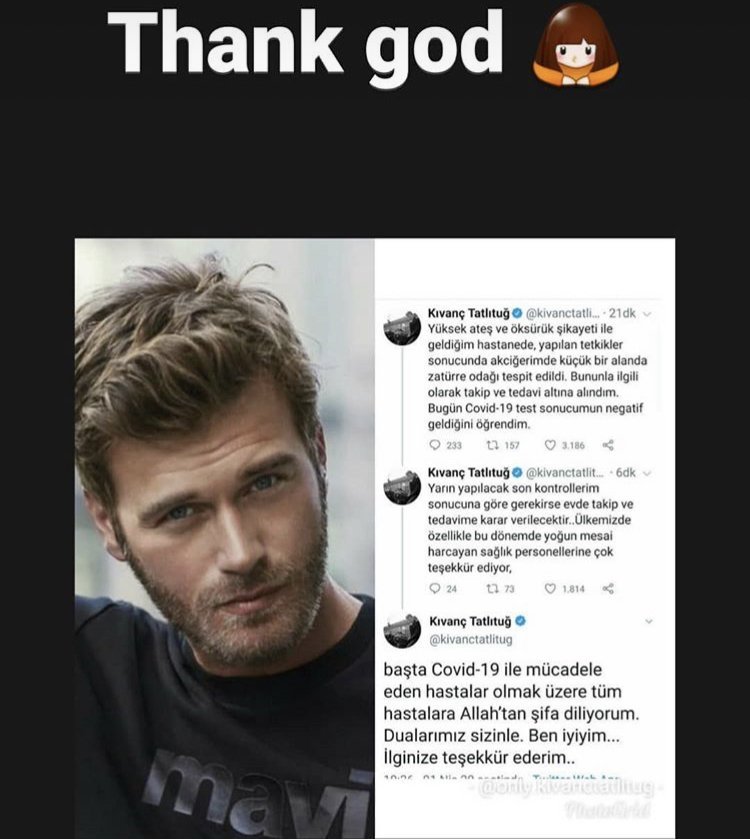This screenshot has width=750, height=839.
Task: Like the tweet showing 3.186 likes
Action: pyautogui.click(x=550, y=445)
